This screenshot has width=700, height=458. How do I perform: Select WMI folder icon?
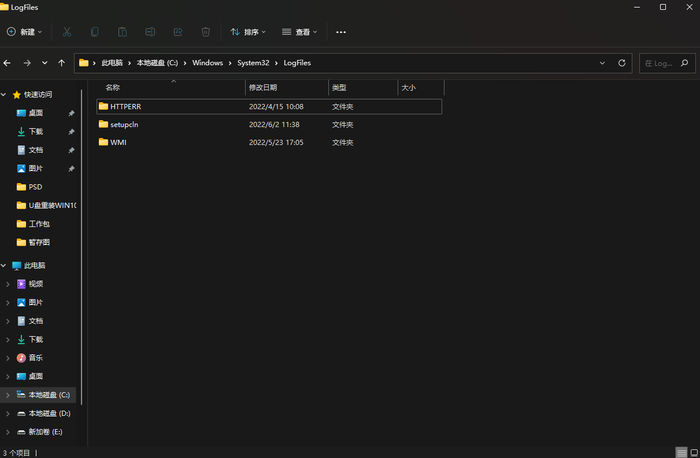click(x=103, y=142)
